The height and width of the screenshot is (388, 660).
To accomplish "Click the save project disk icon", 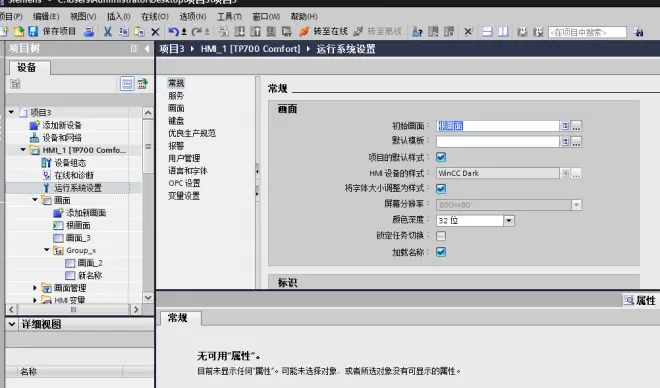I will [33, 31].
